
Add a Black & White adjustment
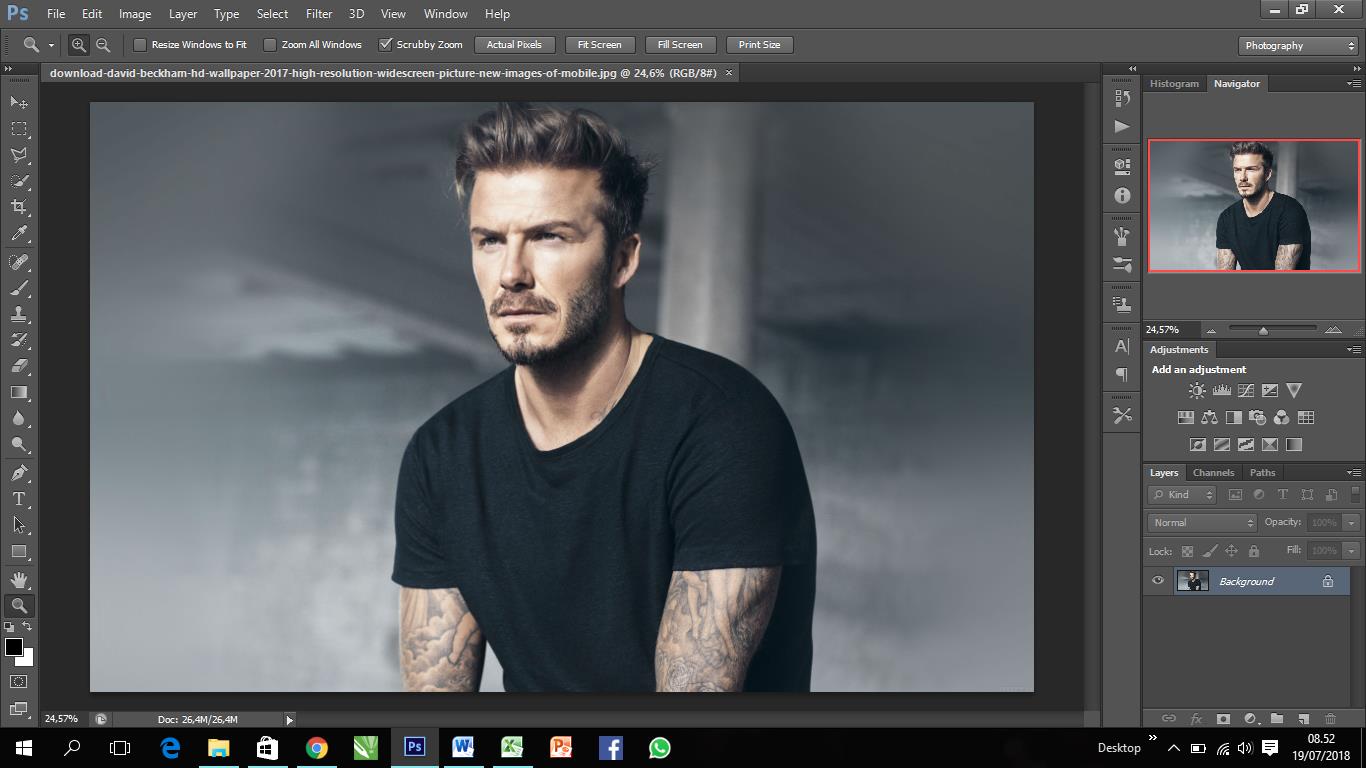pos(1232,417)
